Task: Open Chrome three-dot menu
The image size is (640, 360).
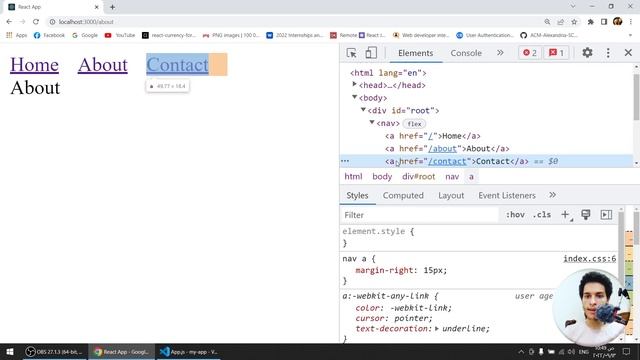Action: pos(631,22)
